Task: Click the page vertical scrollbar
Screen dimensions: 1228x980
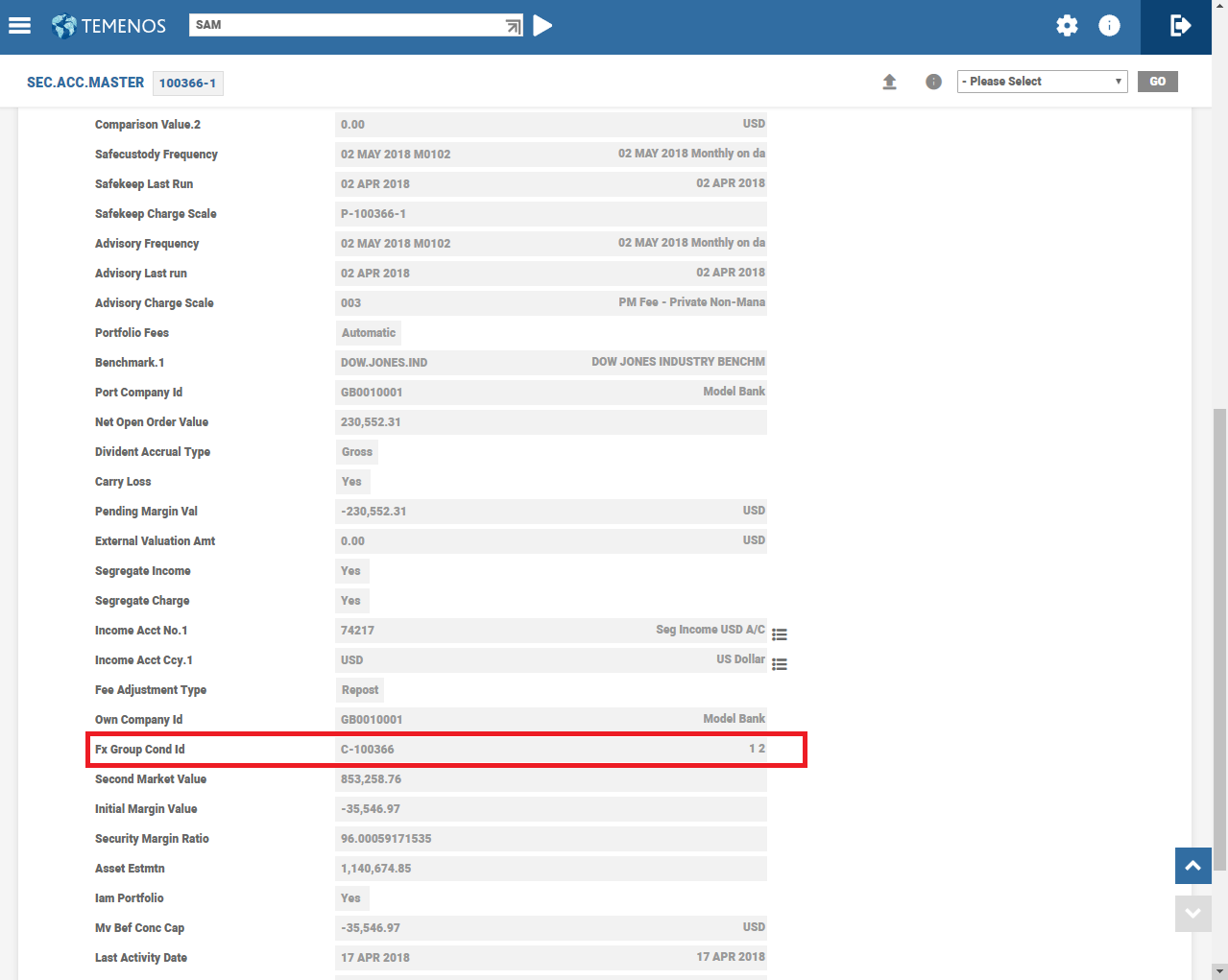Action: 1219,638
